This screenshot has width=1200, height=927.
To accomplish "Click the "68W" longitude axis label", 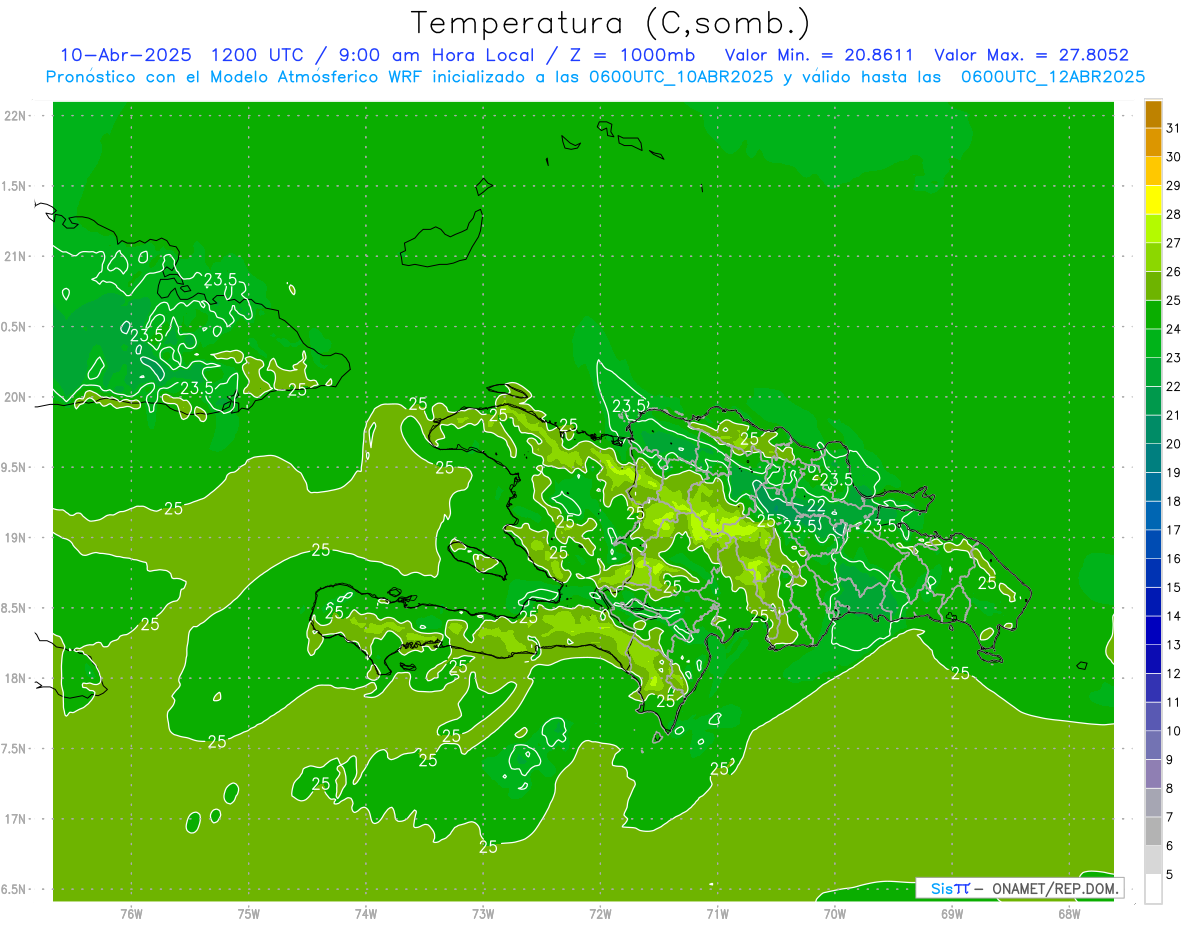I will click(x=1069, y=914).
